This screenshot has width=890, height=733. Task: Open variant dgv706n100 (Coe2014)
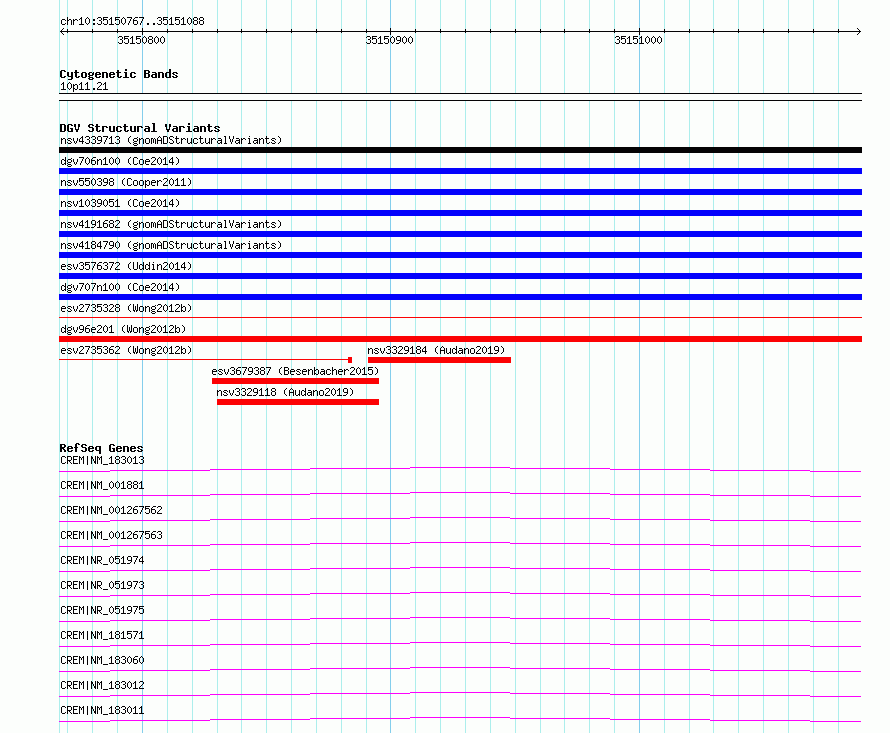pyautogui.click(x=120, y=161)
